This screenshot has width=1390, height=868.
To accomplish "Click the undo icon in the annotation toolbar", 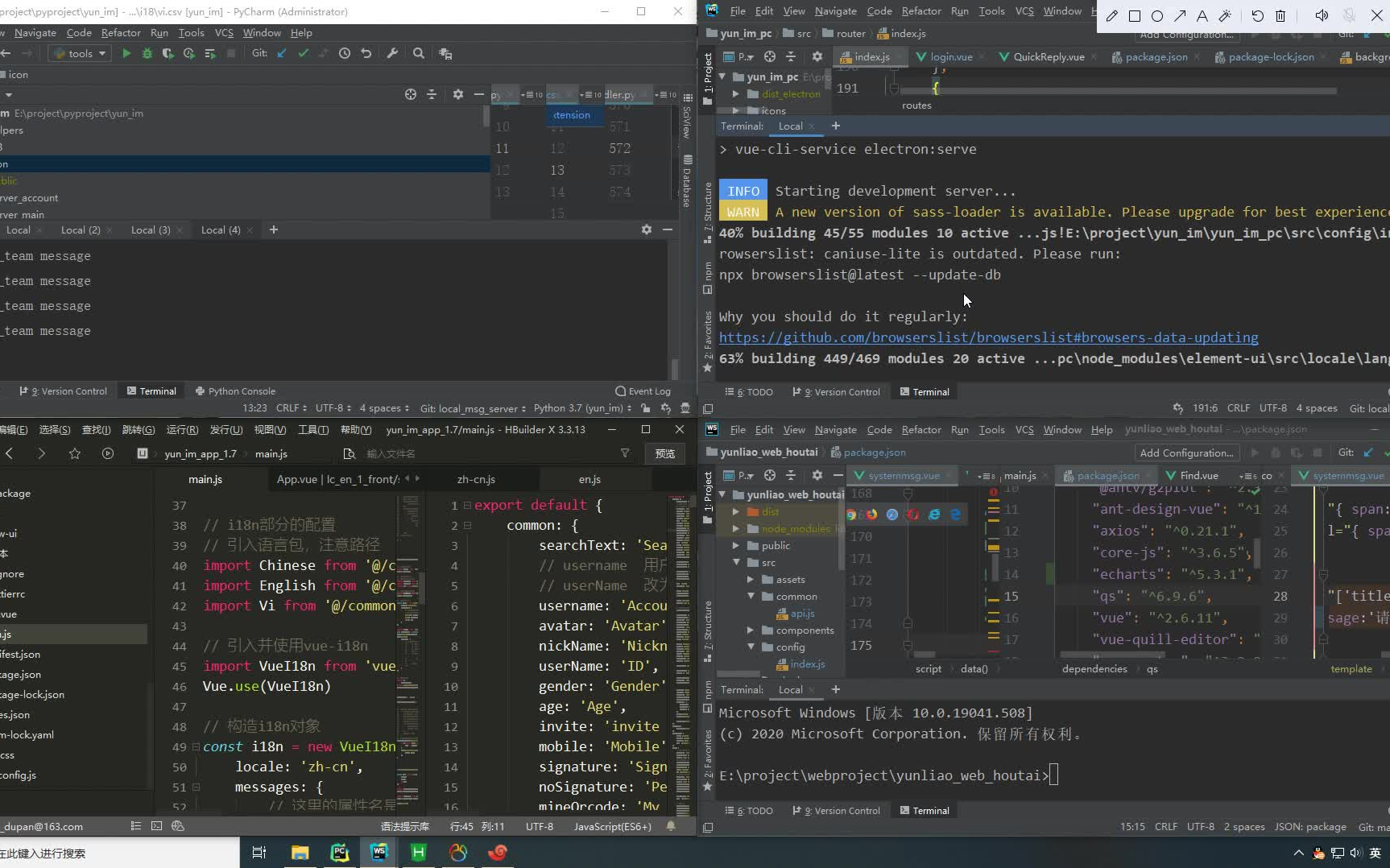I will [1256, 15].
